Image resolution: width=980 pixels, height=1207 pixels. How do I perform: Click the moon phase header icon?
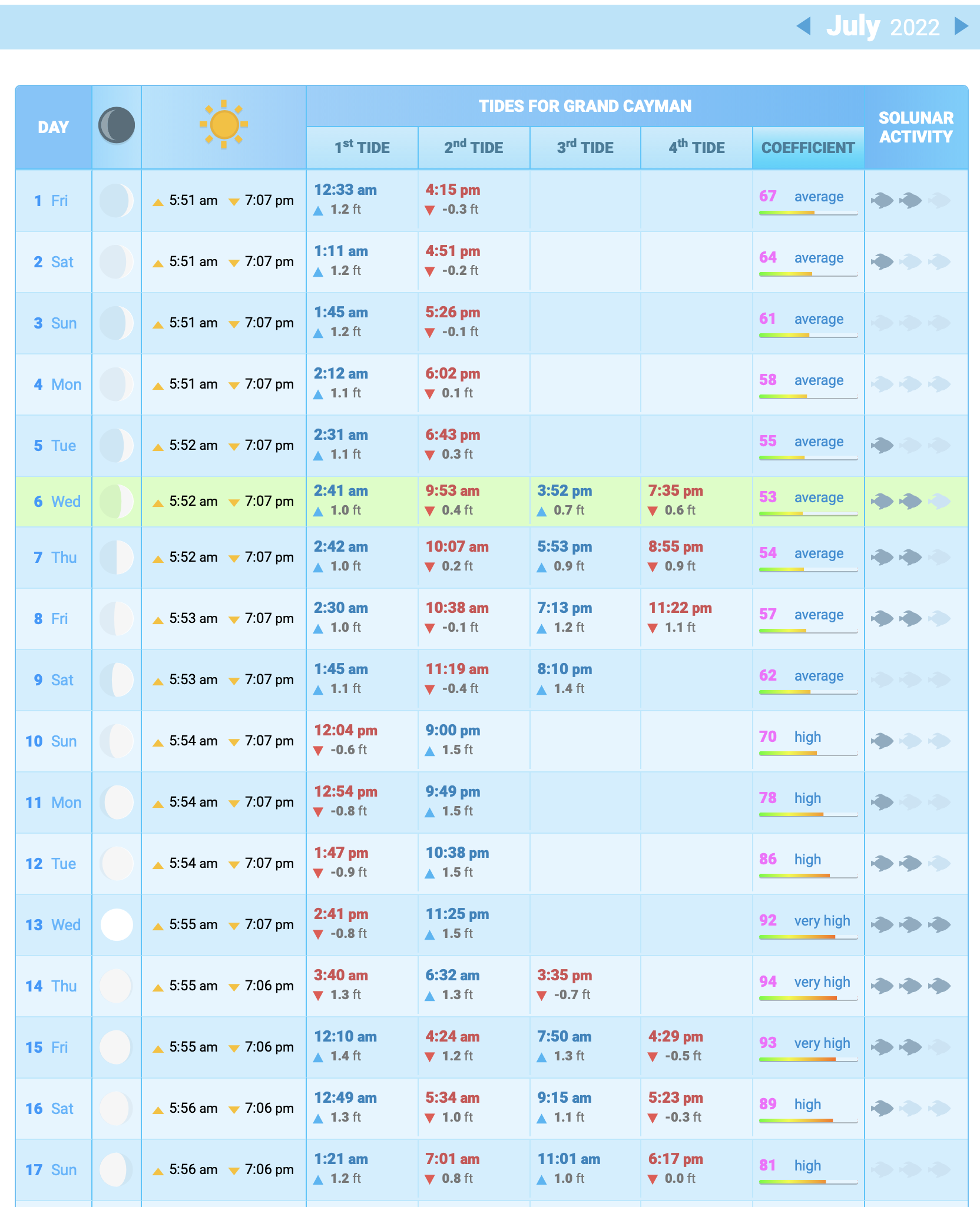click(117, 125)
